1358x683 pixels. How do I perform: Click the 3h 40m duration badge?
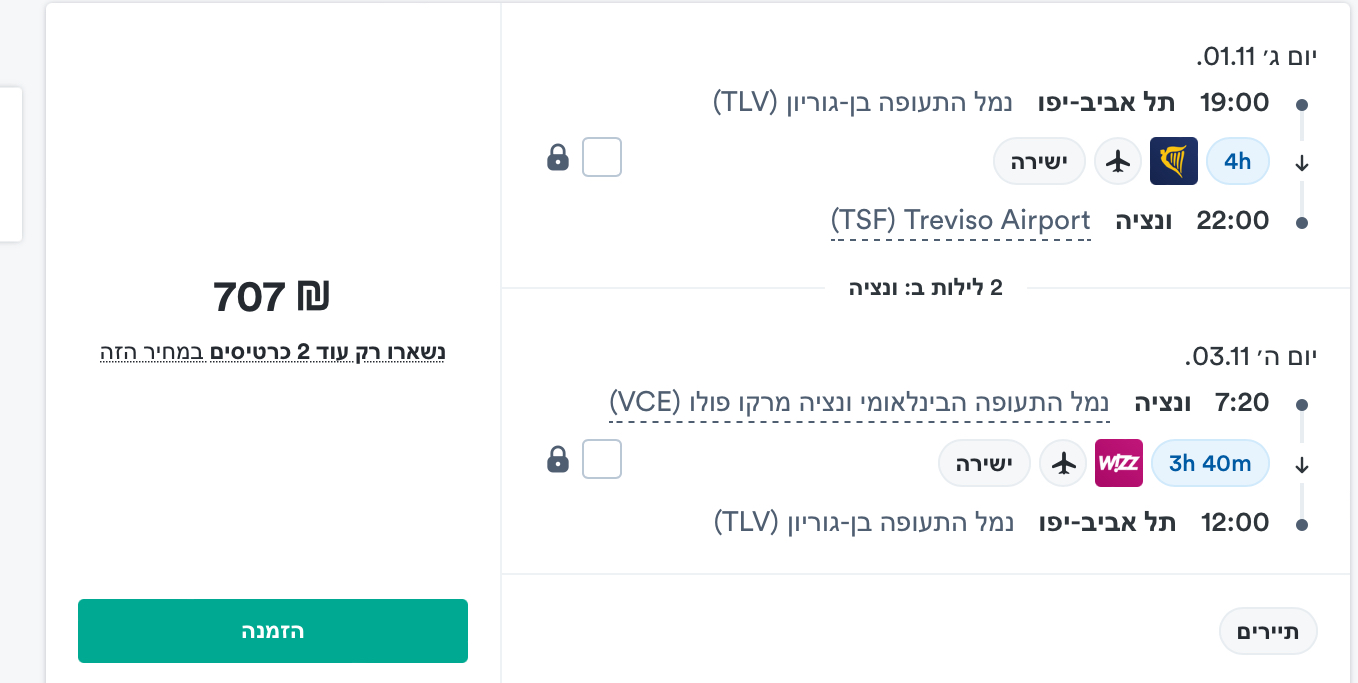click(1210, 463)
